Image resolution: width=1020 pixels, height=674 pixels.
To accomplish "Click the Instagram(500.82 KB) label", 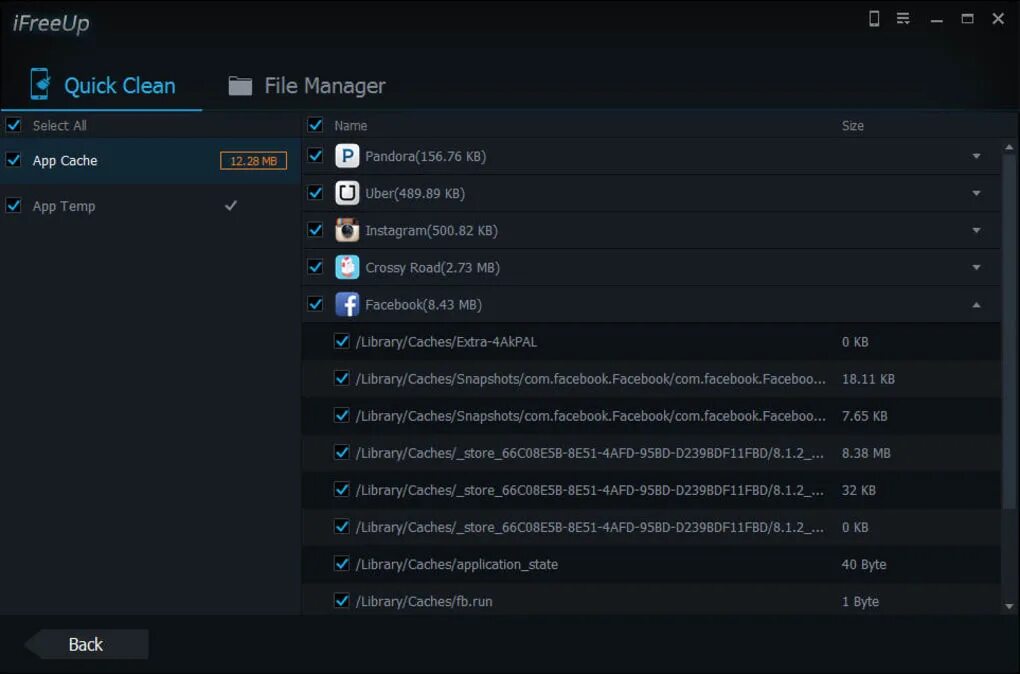I will (431, 230).
